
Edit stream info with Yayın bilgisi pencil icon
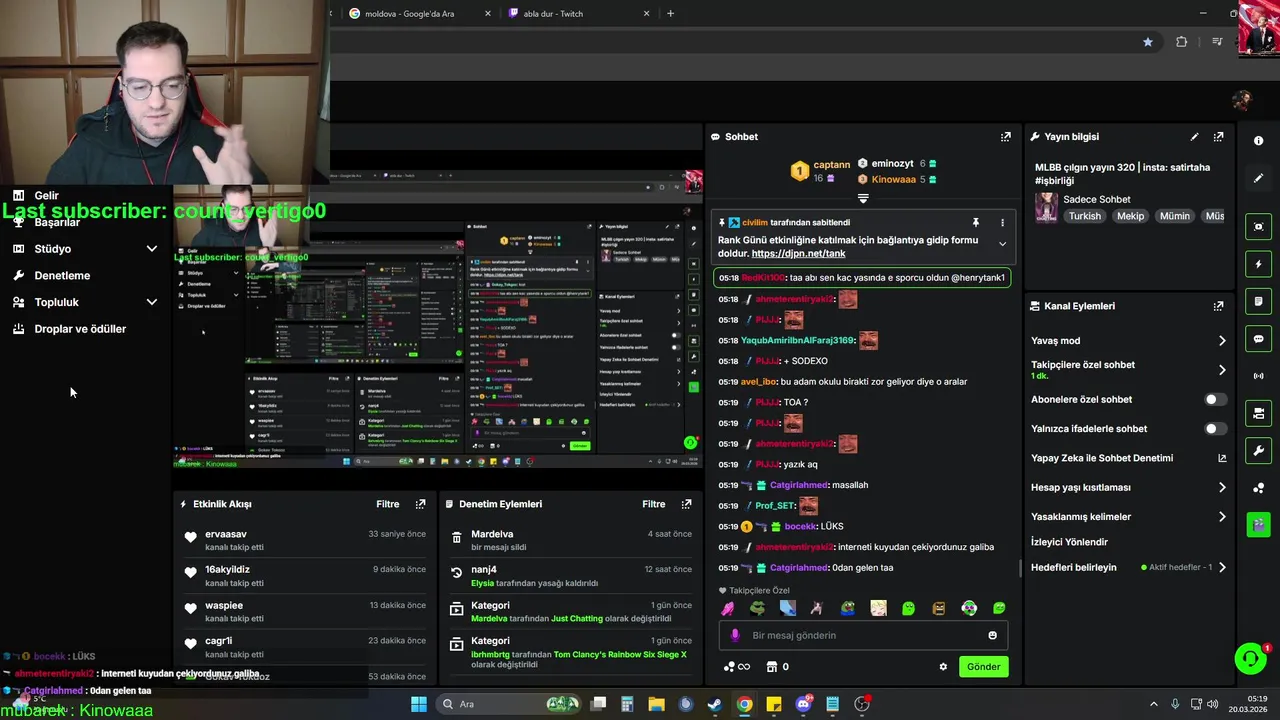tap(1194, 137)
